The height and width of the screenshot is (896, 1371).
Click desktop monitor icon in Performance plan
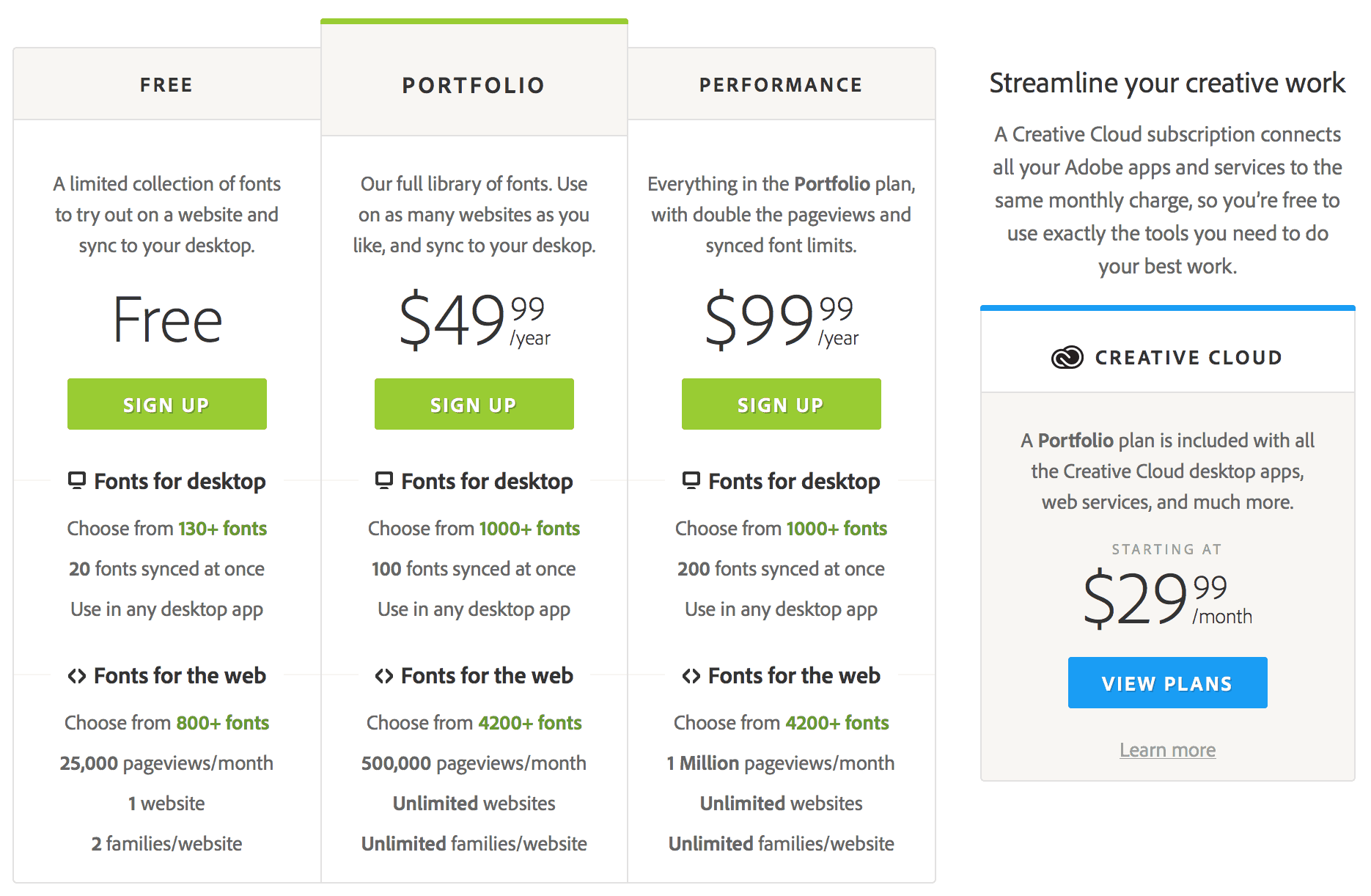691,480
